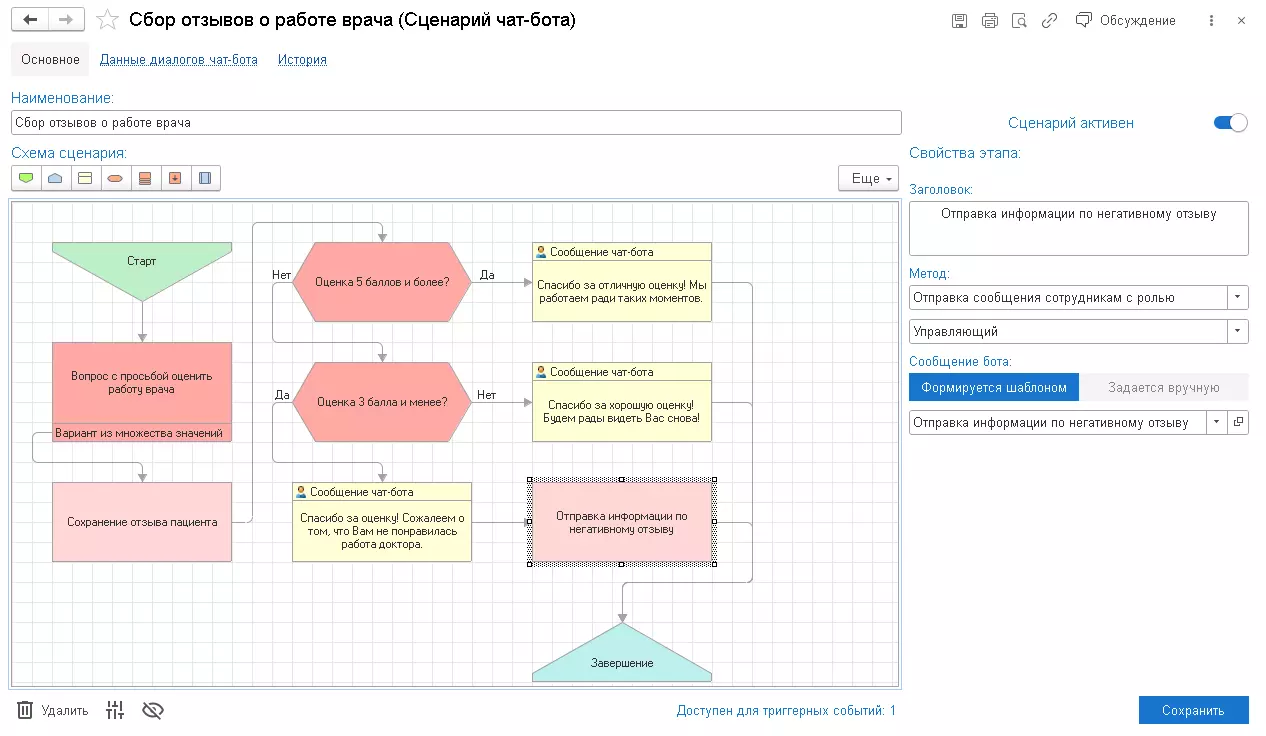1266x736 pixels.
Task: Insert a yellow message block from toolbar
Action: click(85, 179)
